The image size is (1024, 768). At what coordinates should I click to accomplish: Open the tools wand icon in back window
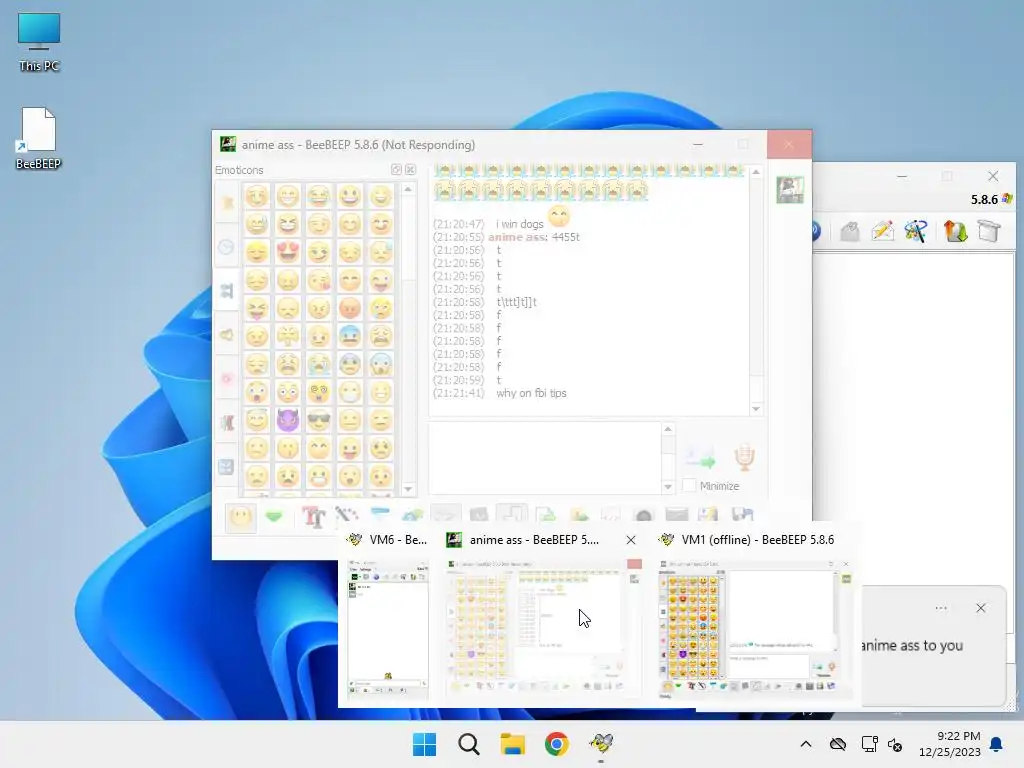pos(916,231)
